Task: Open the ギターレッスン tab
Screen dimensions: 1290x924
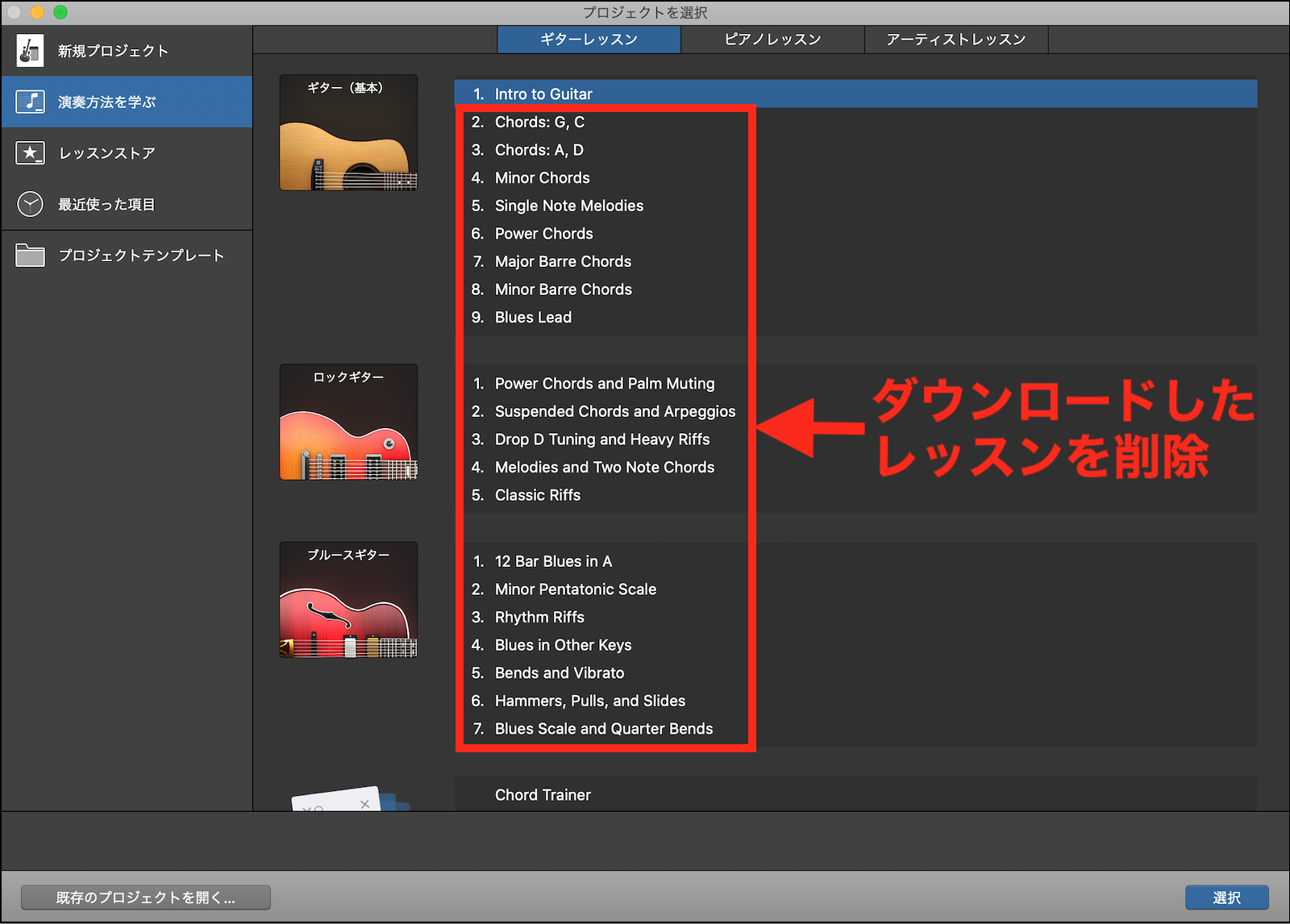Action: click(589, 40)
